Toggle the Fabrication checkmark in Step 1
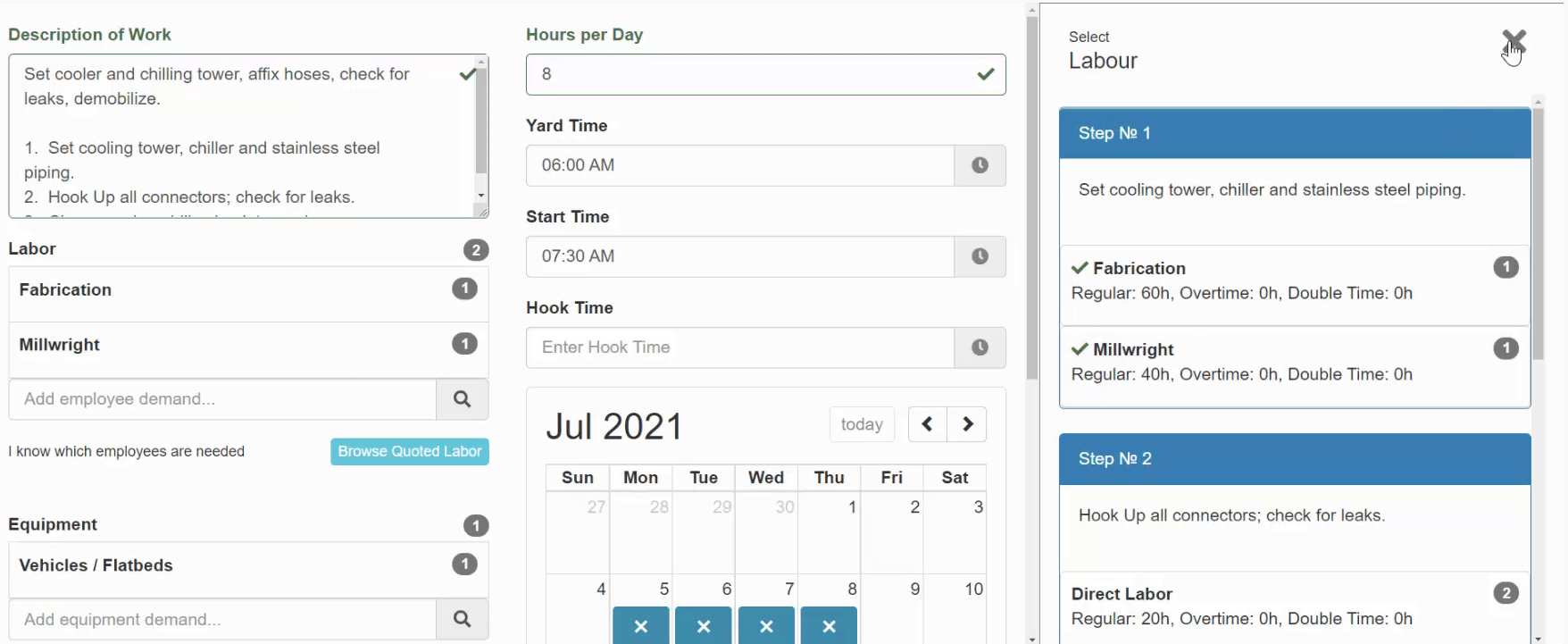 [1080, 267]
